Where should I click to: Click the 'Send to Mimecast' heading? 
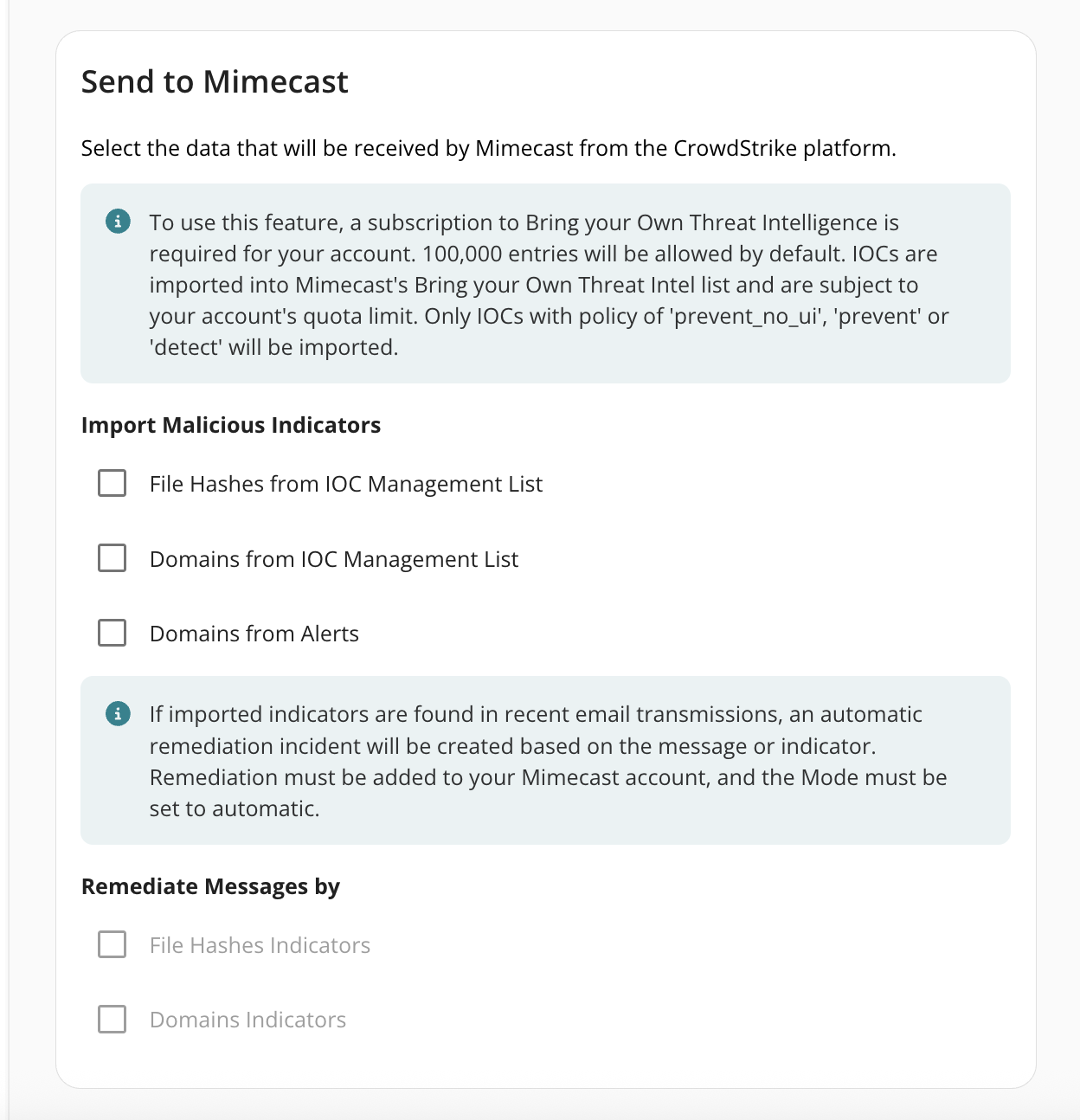tap(215, 81)
